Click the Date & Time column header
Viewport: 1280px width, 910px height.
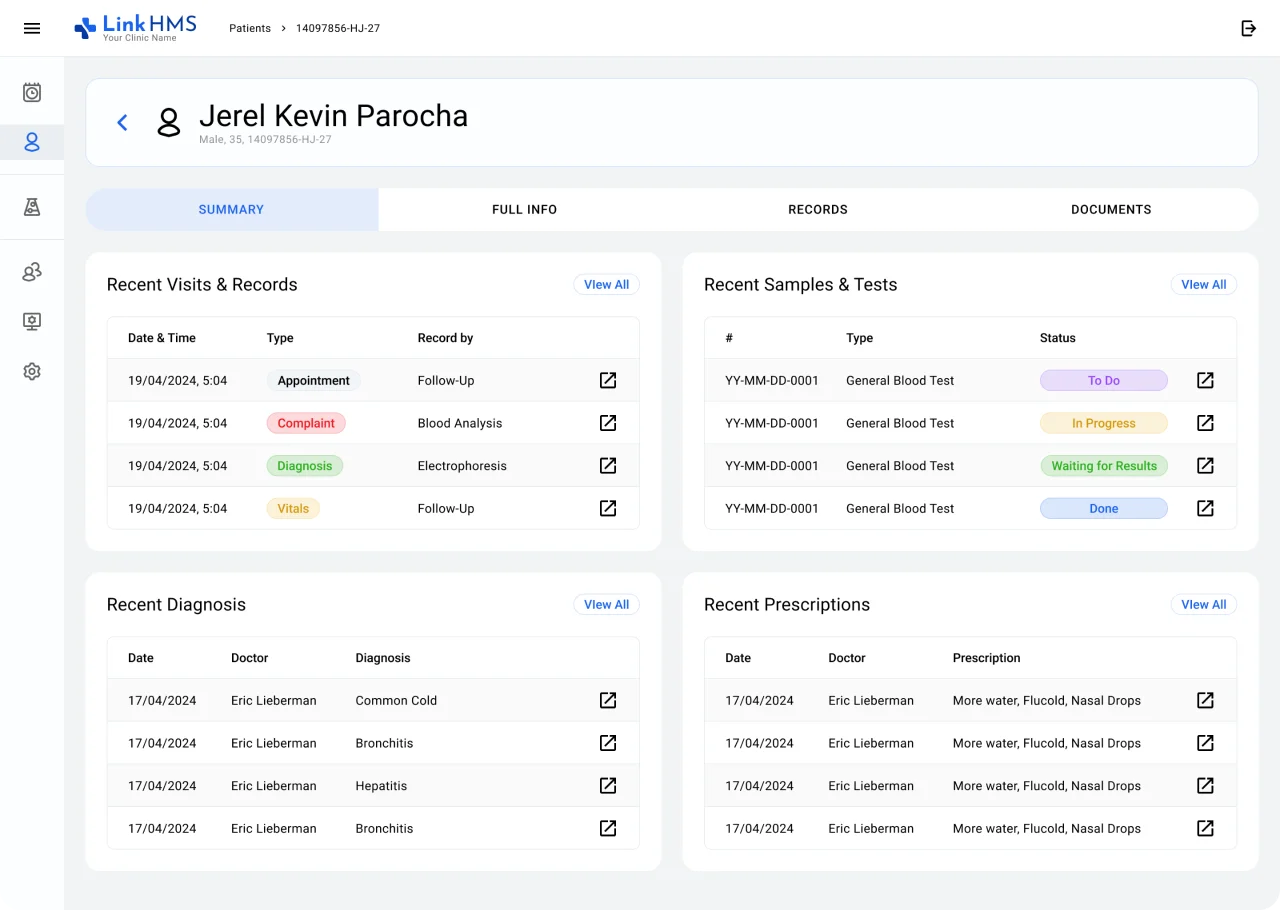[x=162, y=338]
